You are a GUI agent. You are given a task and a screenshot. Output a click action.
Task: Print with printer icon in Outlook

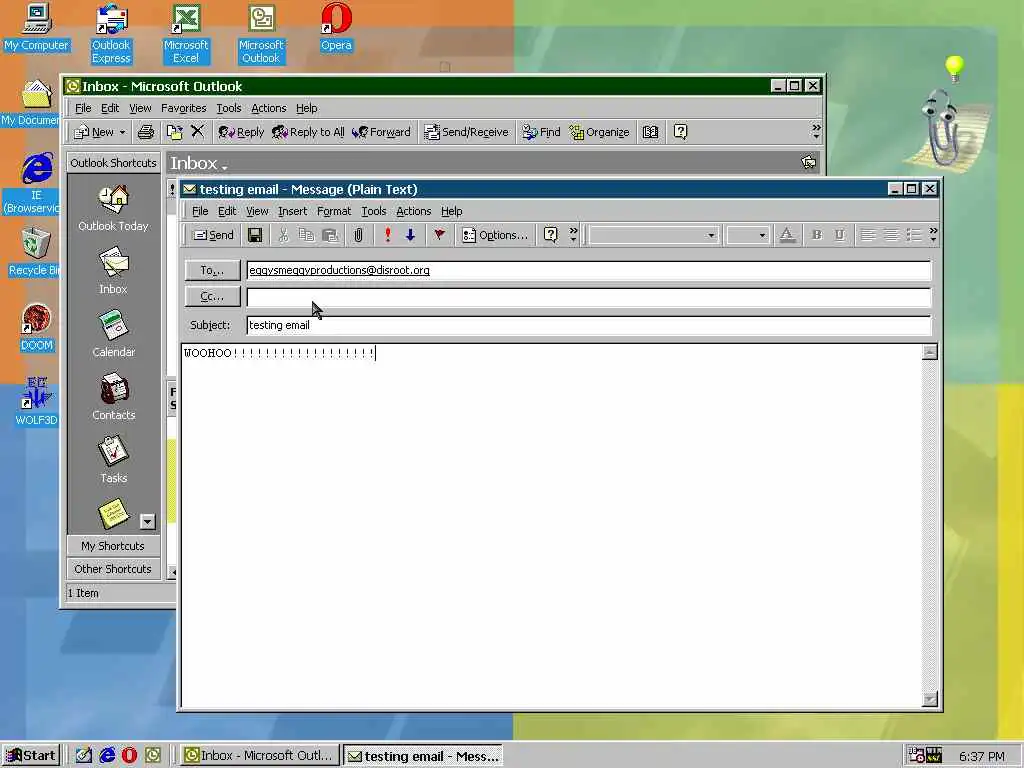pos(146,132)
